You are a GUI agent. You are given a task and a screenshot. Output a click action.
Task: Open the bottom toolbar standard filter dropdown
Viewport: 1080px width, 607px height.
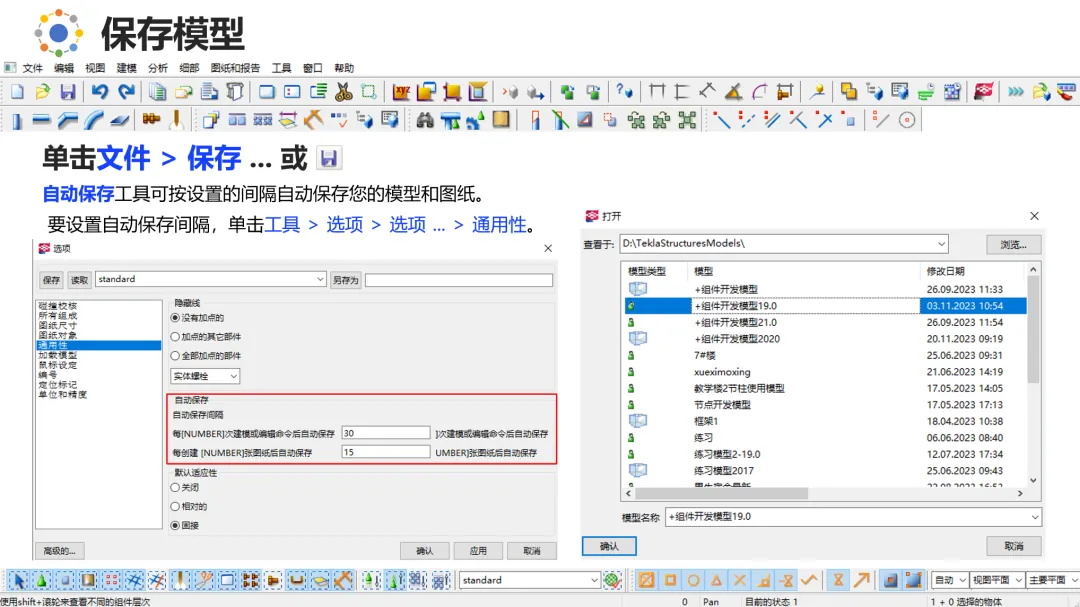(x=594, y=580)
